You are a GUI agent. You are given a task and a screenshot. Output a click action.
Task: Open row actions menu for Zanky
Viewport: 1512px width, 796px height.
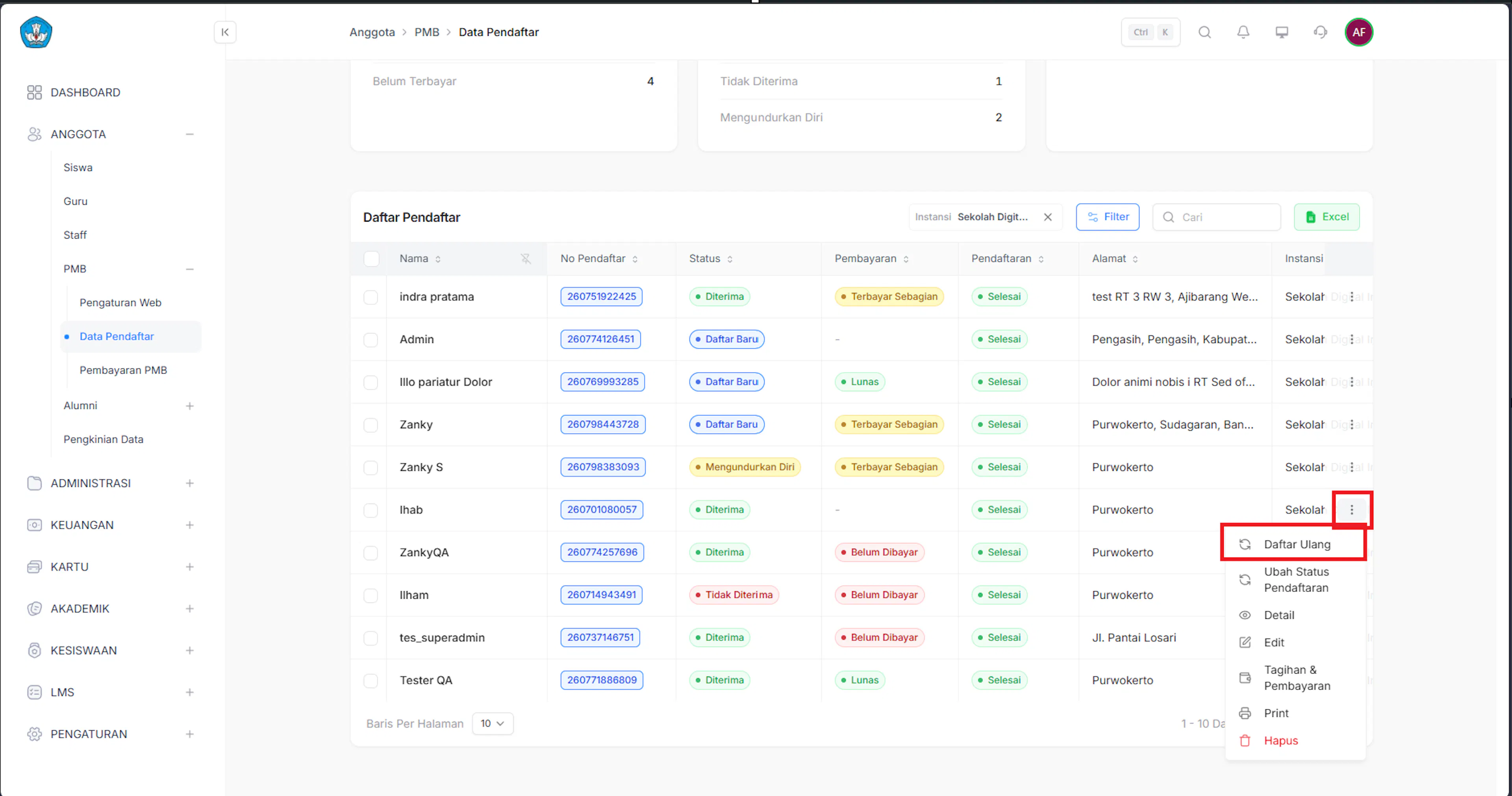tap(1352, 424)
